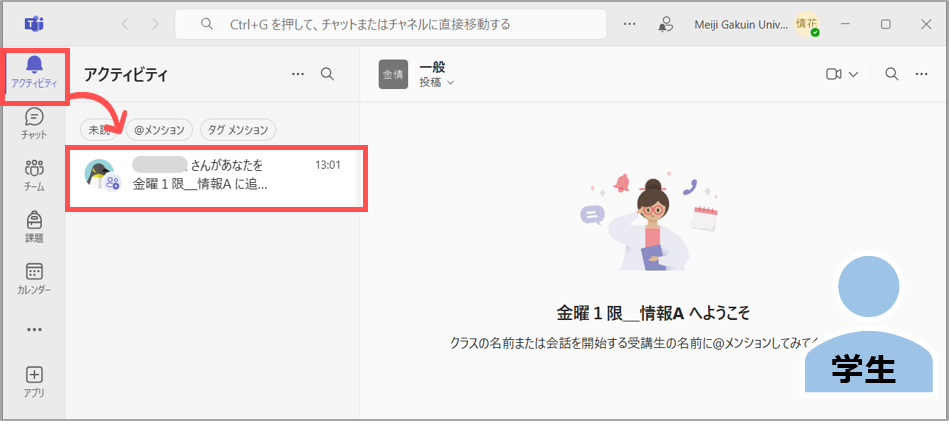The height and width of the screenshot is (424, 949).
Task: Open Apps (アプリ) plus icon
Action: (x=34, y=381)
